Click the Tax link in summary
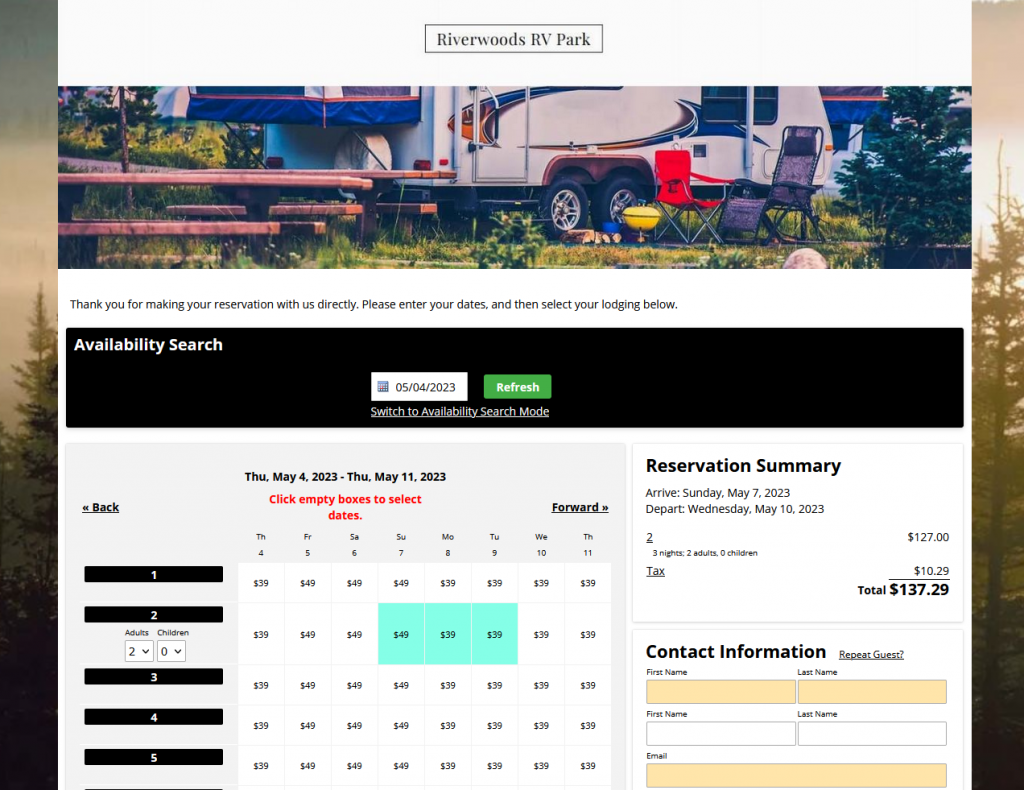Viewport: 1024px width, 790px height. click(x=655, y=571)
